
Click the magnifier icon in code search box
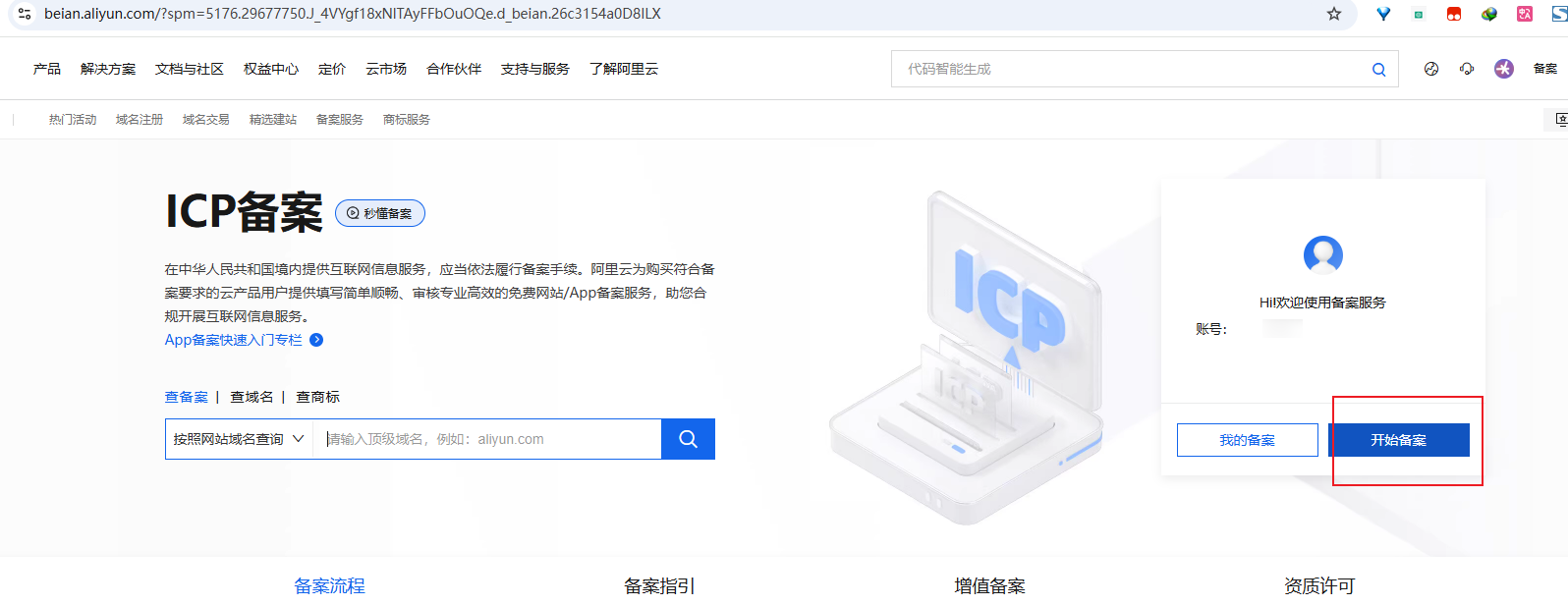tap(1379, 69)
